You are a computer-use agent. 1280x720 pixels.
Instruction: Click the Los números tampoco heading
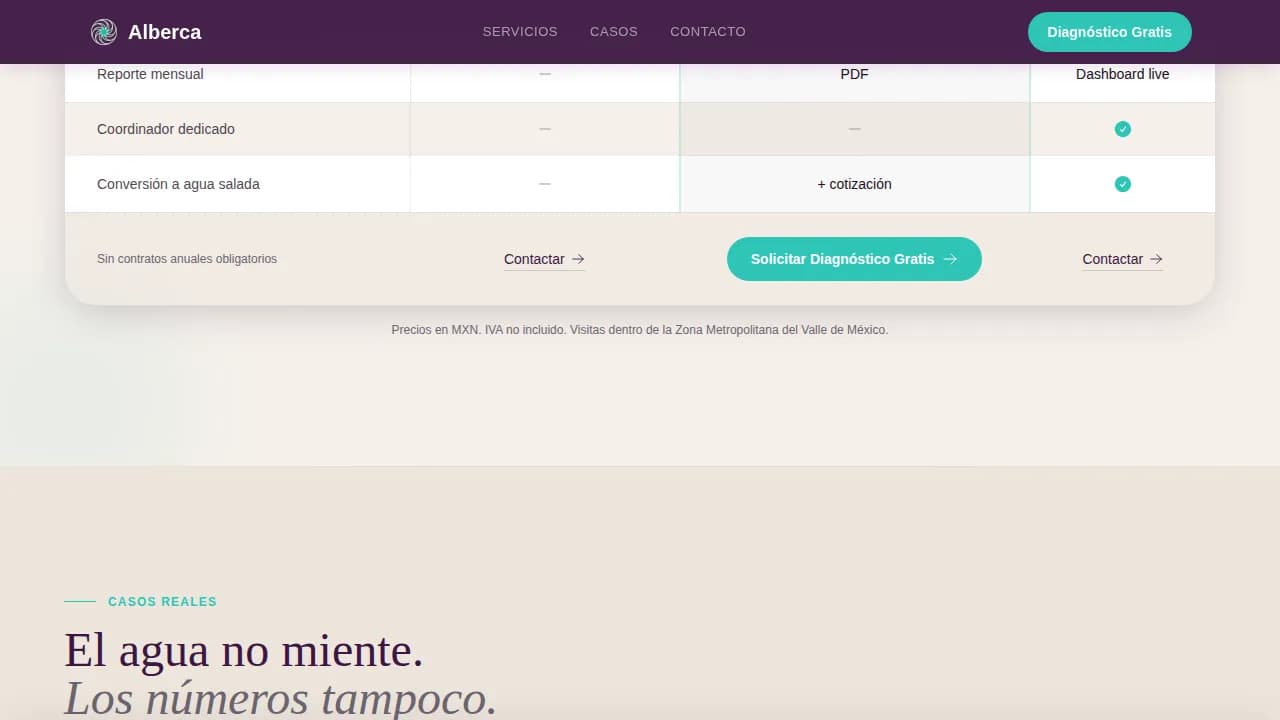click(281, 697)
